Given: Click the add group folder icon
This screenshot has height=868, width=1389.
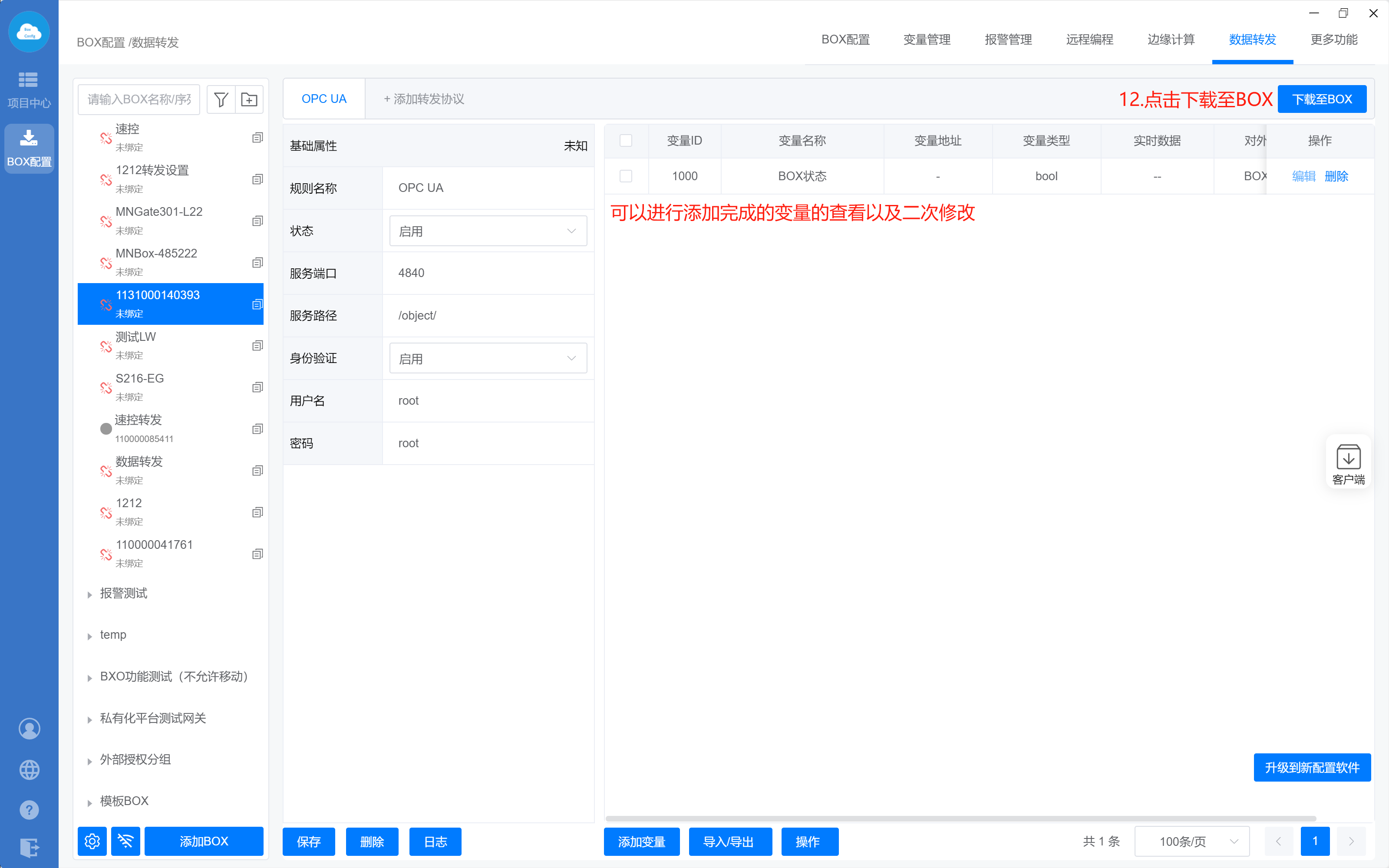Looking at the screenshot, I should [249, 99].
